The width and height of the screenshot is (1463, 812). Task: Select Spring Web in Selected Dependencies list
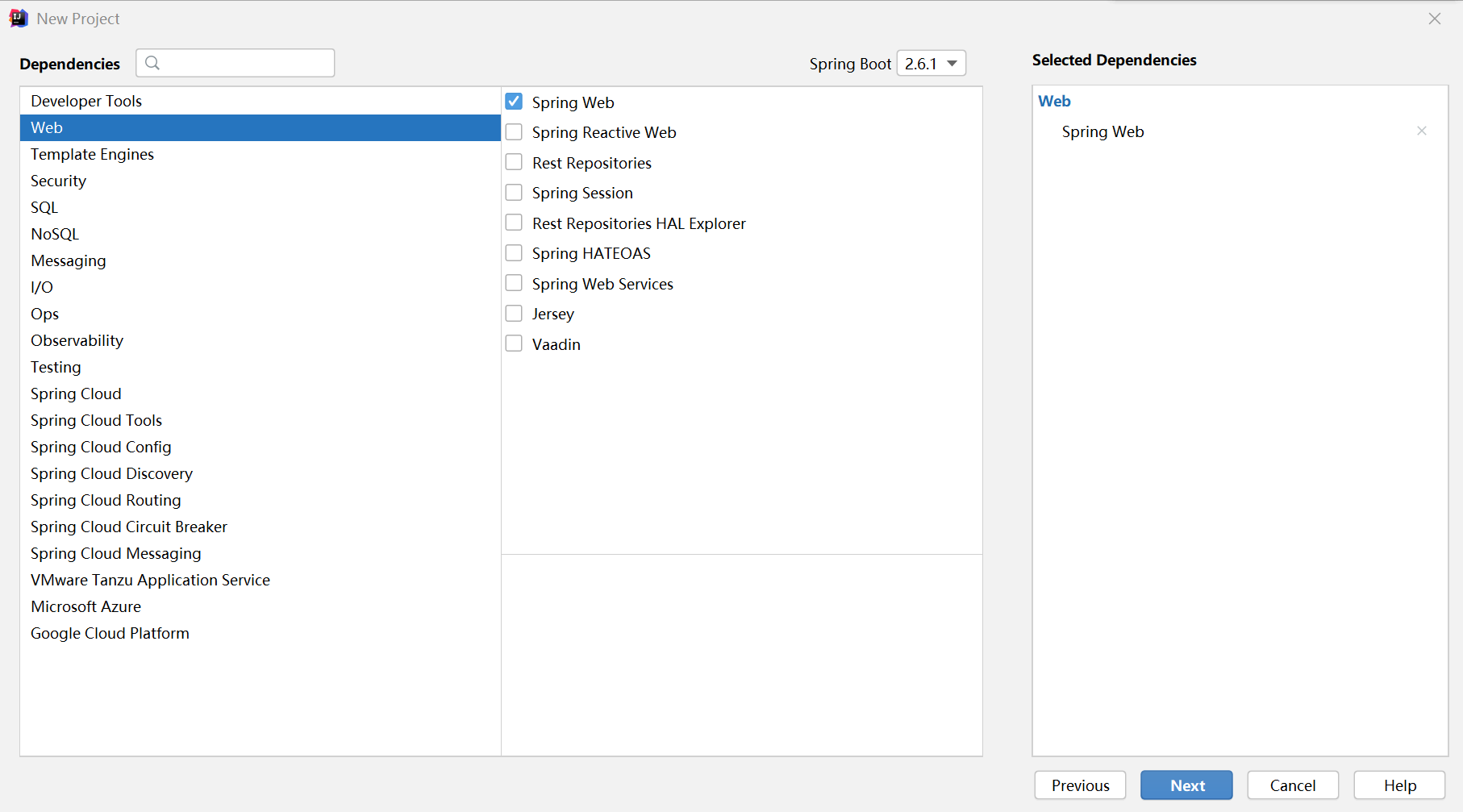pyautogui.click(x=1102, y=131)
